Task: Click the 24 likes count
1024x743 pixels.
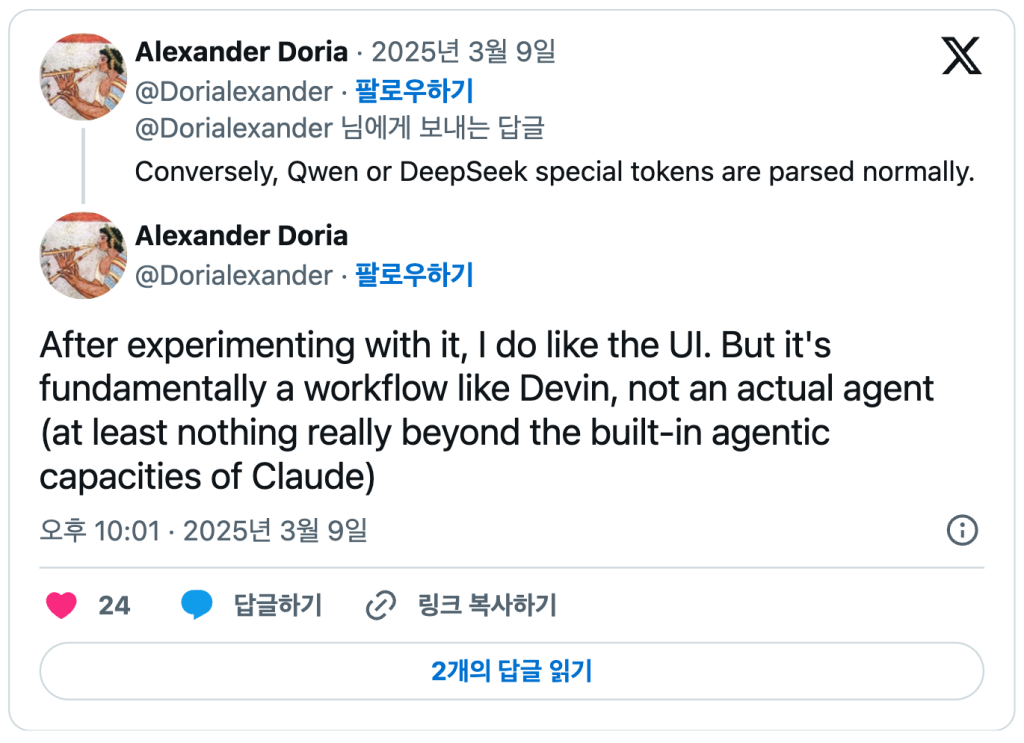Action: [x=114, y=605]
